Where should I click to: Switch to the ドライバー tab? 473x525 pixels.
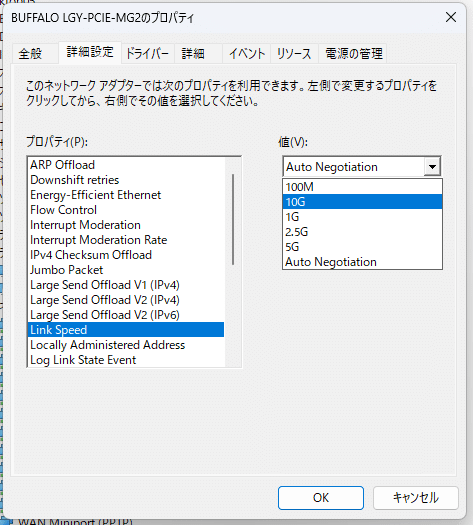pyautogui.click(x=148, y=54)
